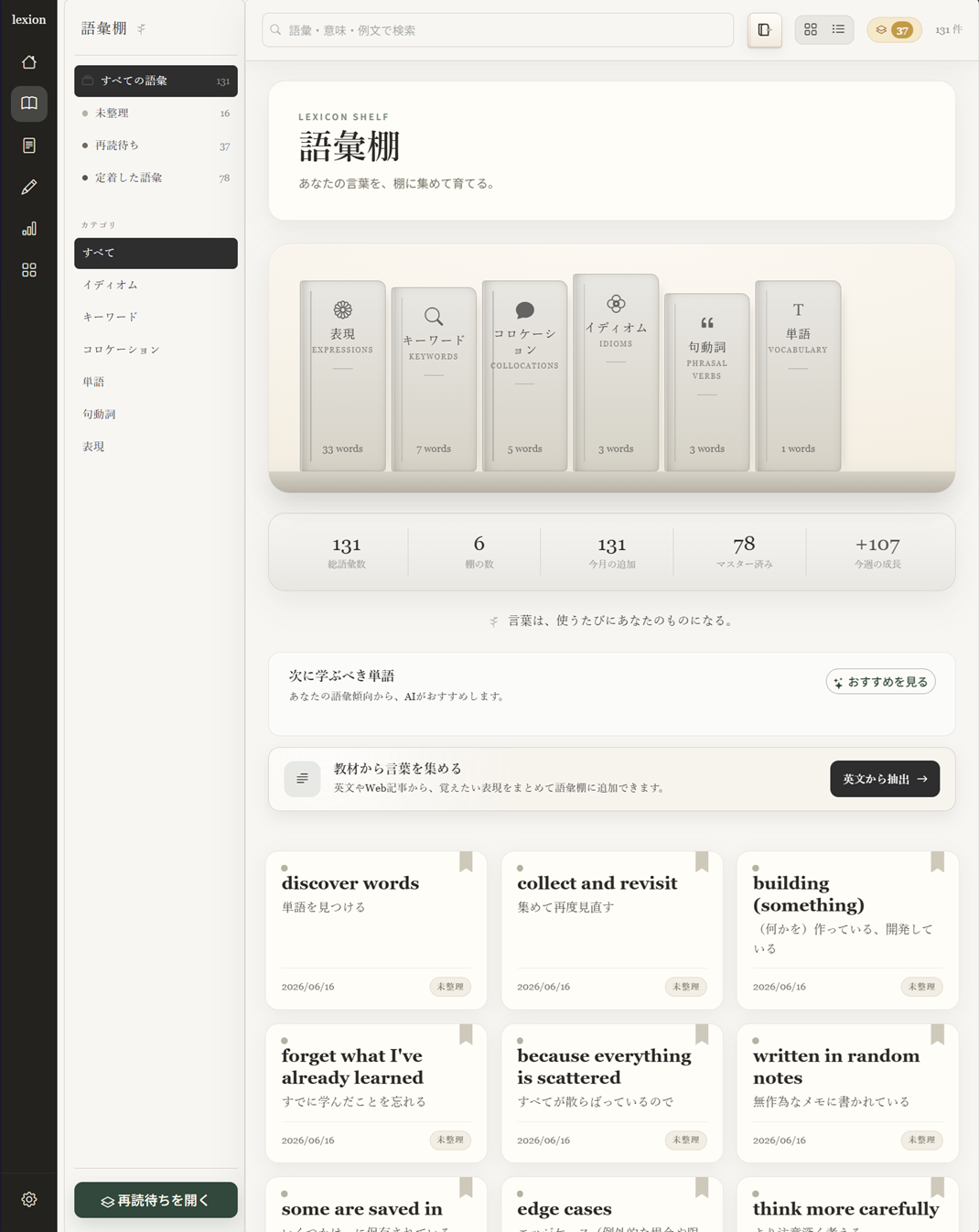Toggle bookmark on because everything card
The image size is (979, 1232).
702,1034
